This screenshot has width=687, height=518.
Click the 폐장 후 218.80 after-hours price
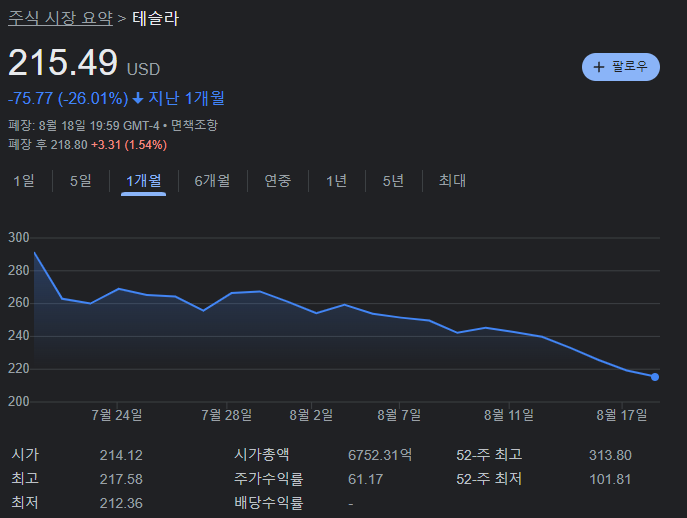click(48, 145)
